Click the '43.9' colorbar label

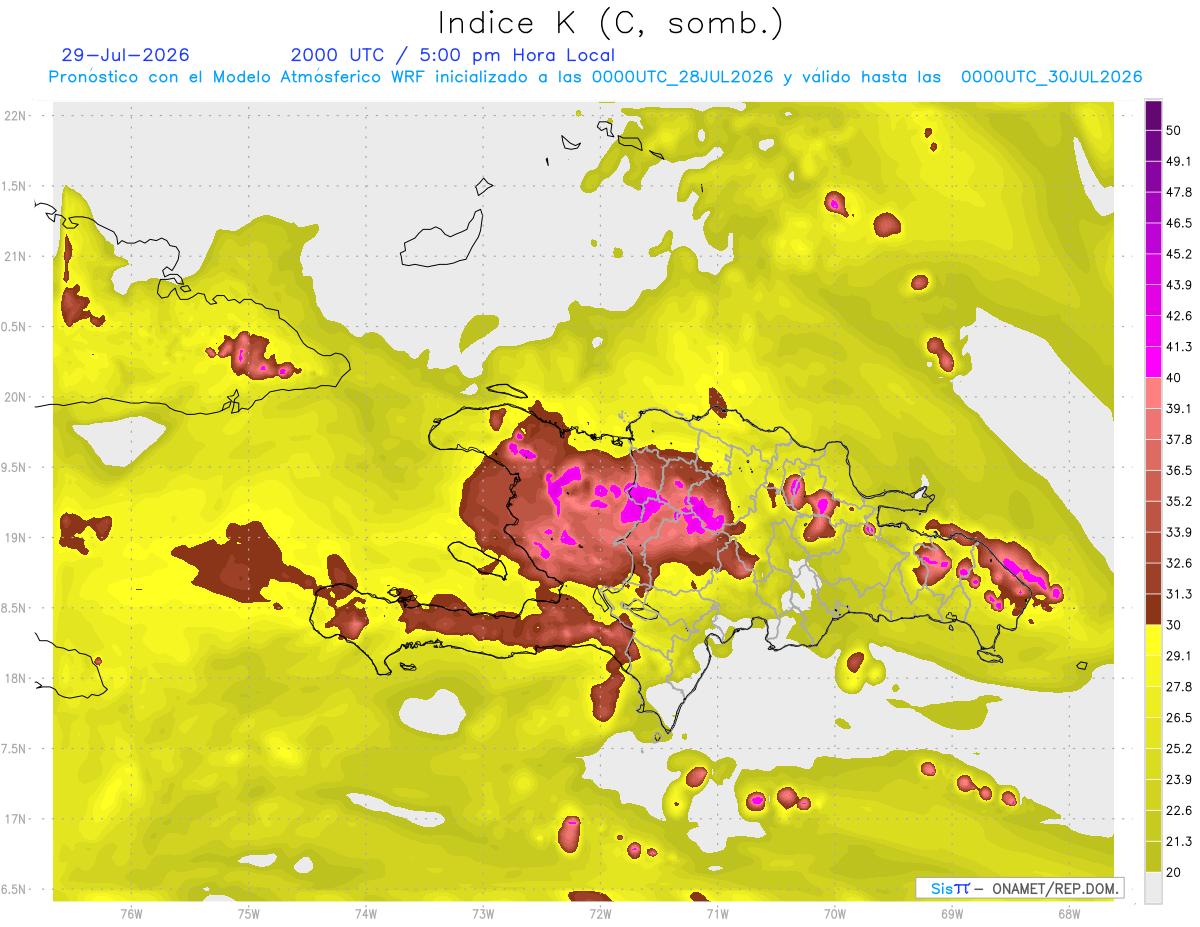coord(1179,285)
